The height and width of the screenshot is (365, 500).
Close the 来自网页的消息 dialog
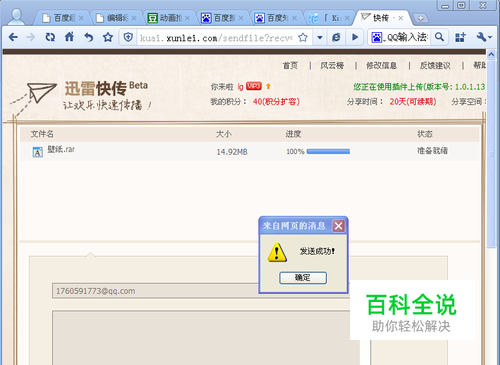338,226
